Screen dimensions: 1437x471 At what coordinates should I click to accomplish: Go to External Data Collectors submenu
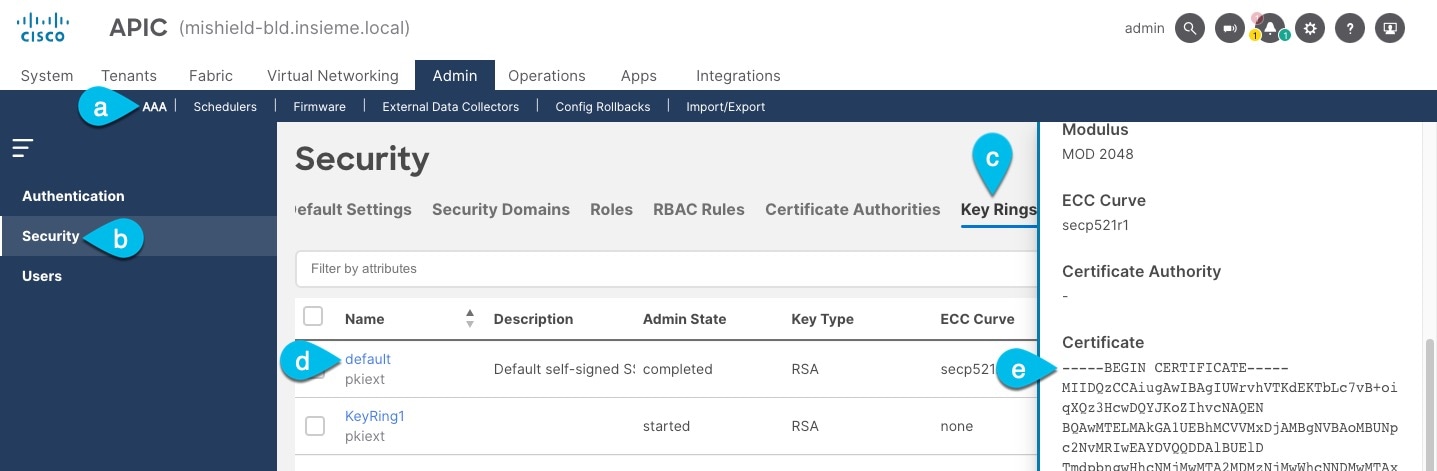coord(451,106)
